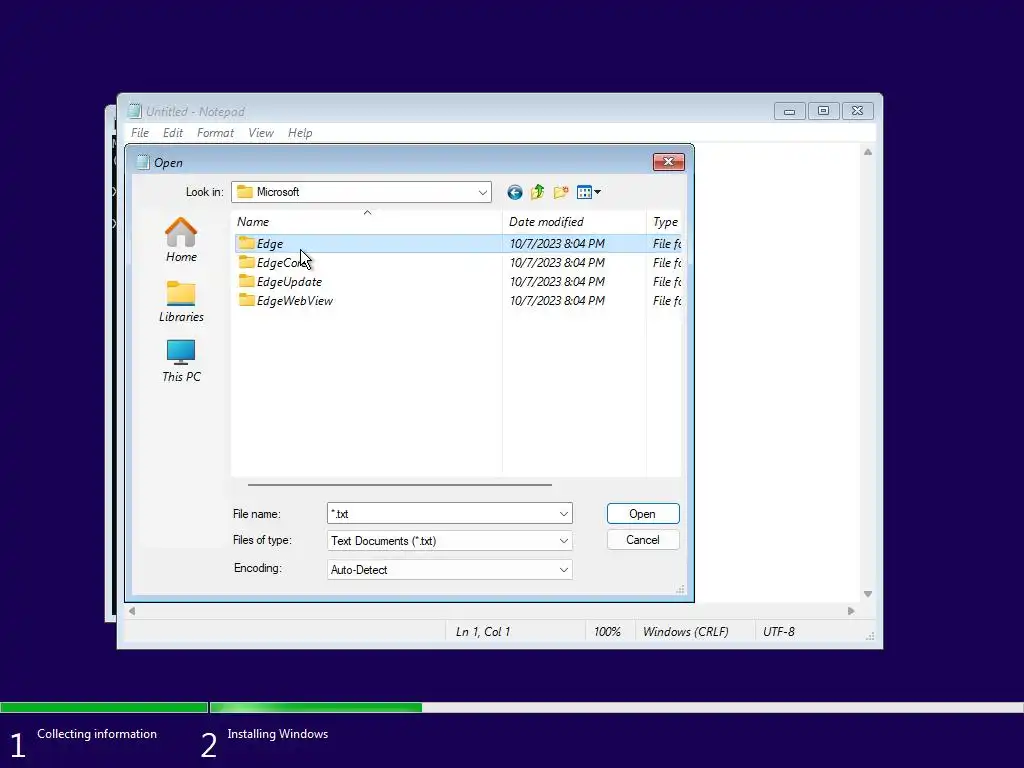This screenshot has width=1024, height=768.
Task: Sort files by the Name column header
Action: pos(366,222)
